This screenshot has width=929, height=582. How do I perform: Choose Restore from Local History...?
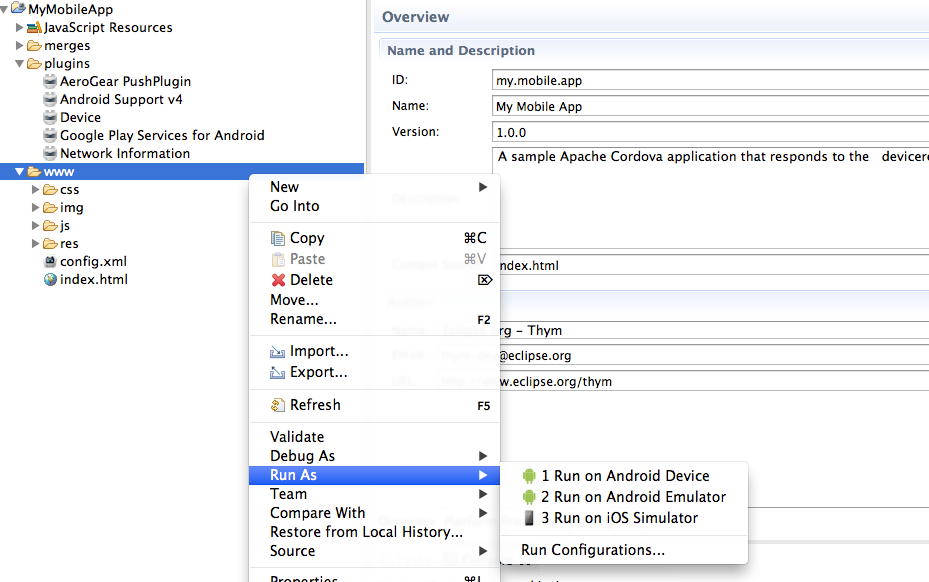pos(374,532)
